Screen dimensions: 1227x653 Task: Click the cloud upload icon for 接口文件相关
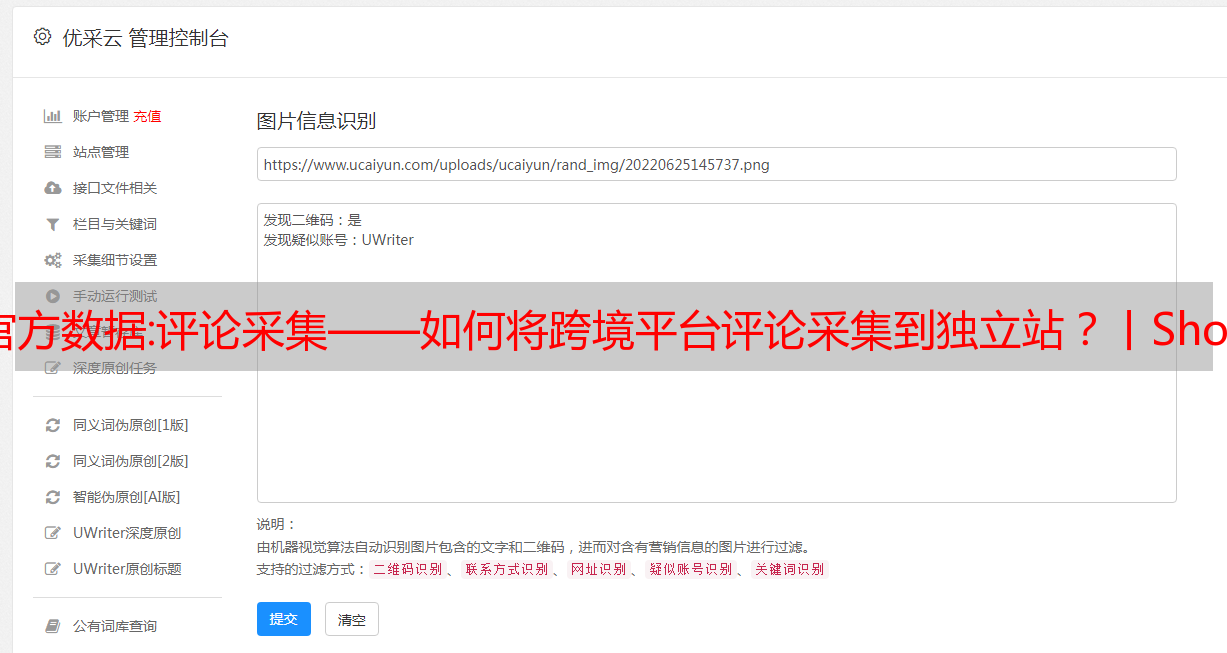(53, 188)
